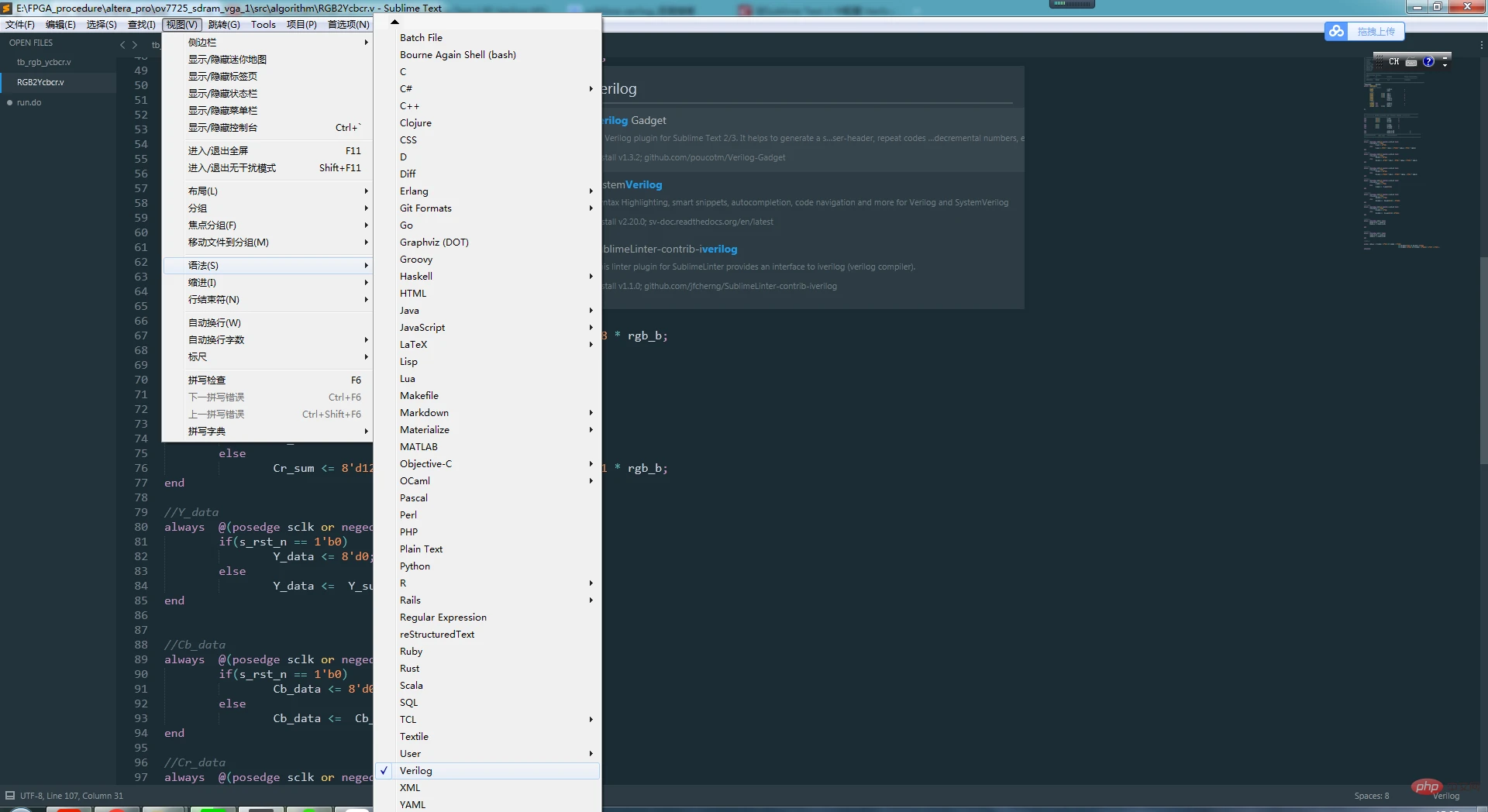Click Spaces: 8 indentation setting in status bar
1488x812 pixels.
pos(1371,796)
